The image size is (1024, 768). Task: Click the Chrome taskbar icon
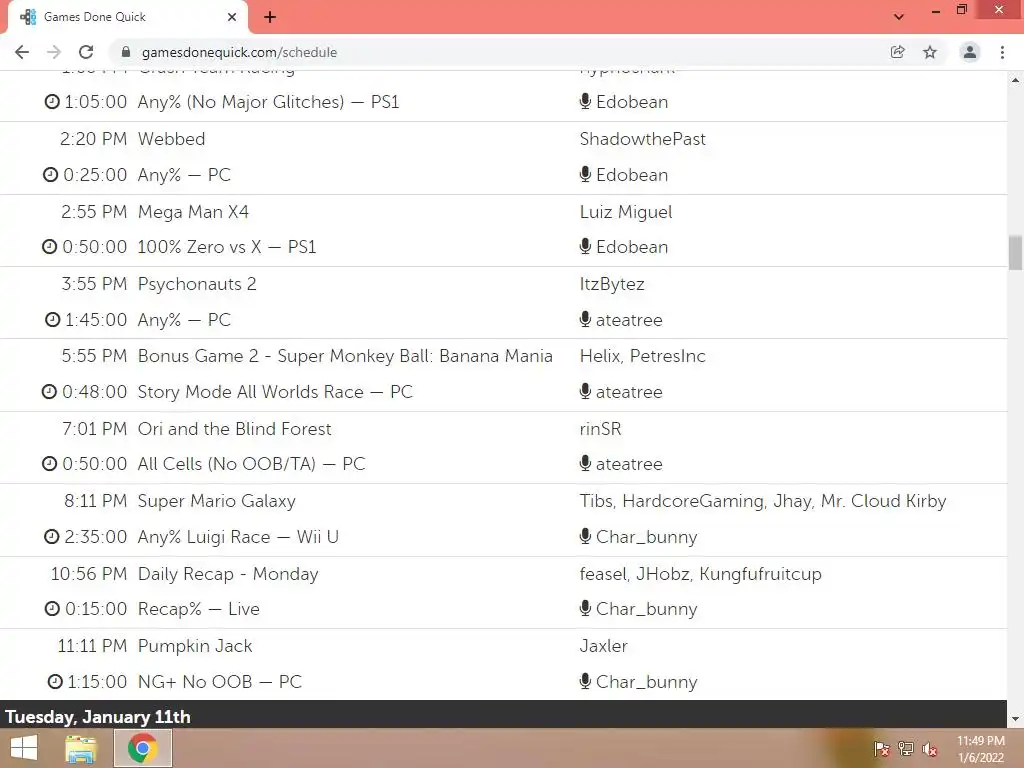click(143, 748)
